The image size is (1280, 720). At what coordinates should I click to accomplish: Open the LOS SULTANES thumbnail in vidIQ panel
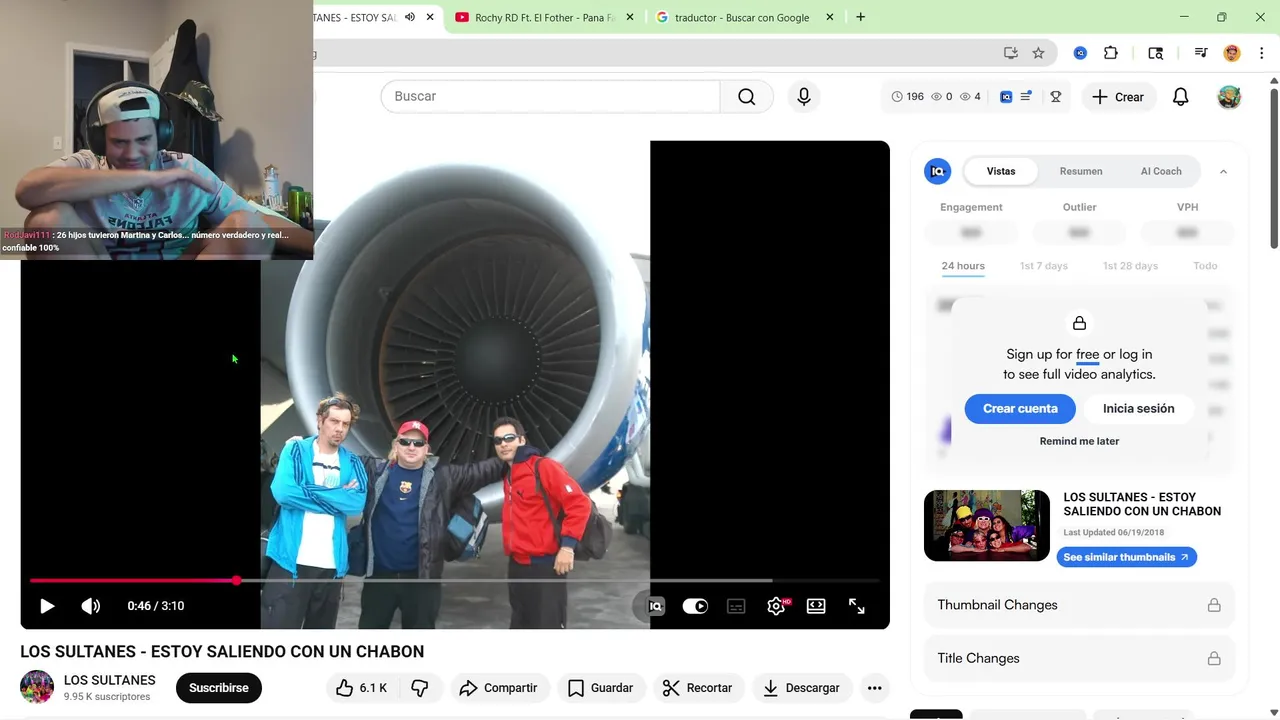pos(986,525)
